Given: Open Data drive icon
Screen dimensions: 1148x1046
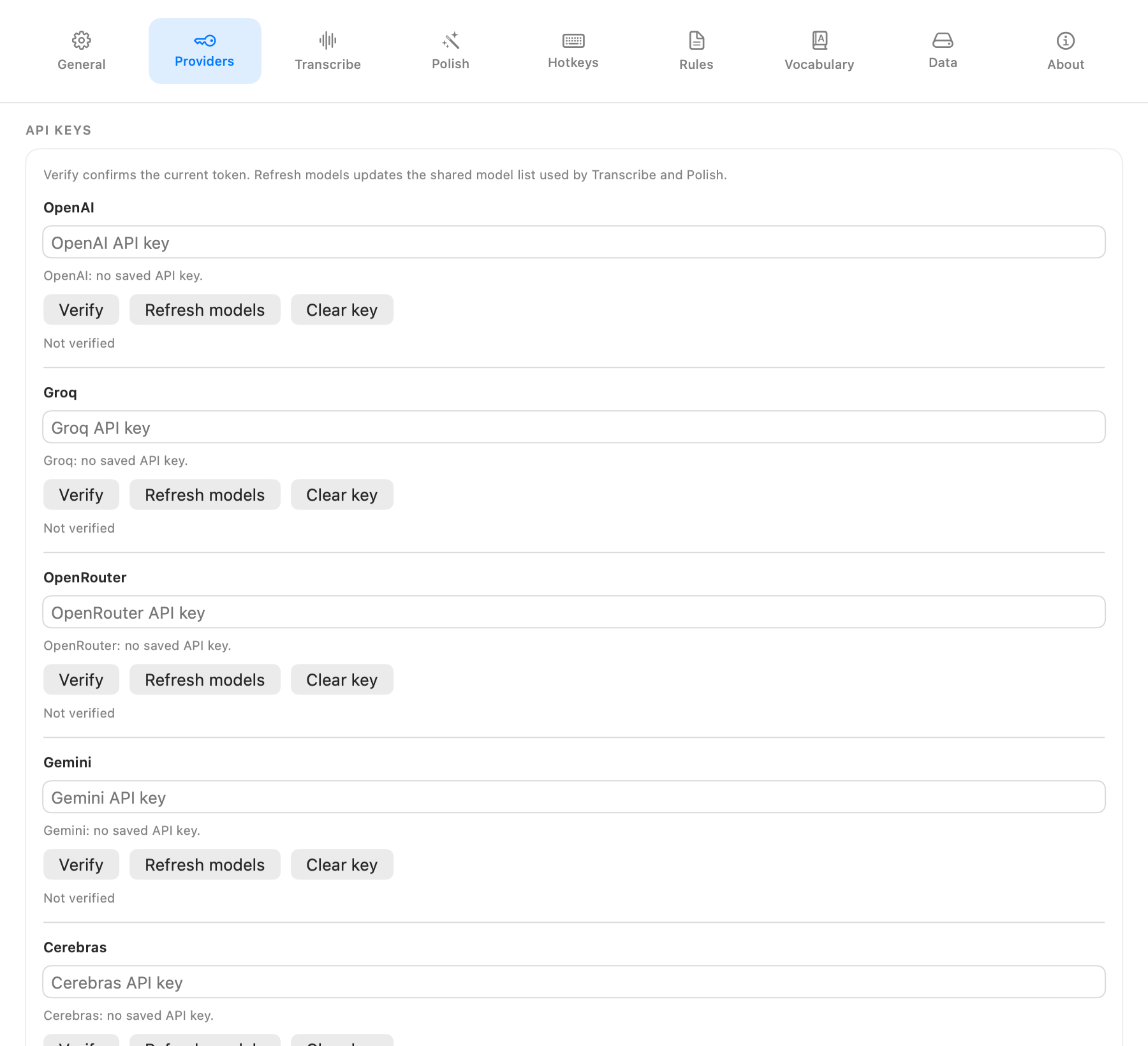Looking at the screenshot, I should point(943,41).
